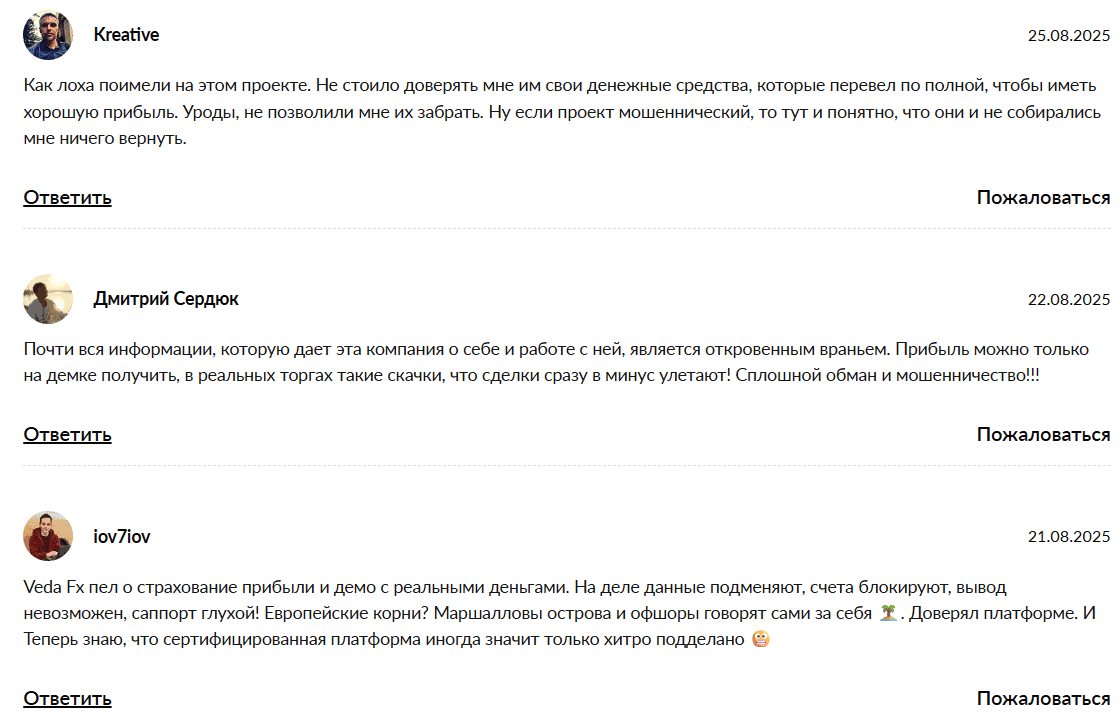The height and width of the screenshot is (713, 1120).
Task: Reply to Kreative's review via Ответить
Action: [x=65, y=198]
